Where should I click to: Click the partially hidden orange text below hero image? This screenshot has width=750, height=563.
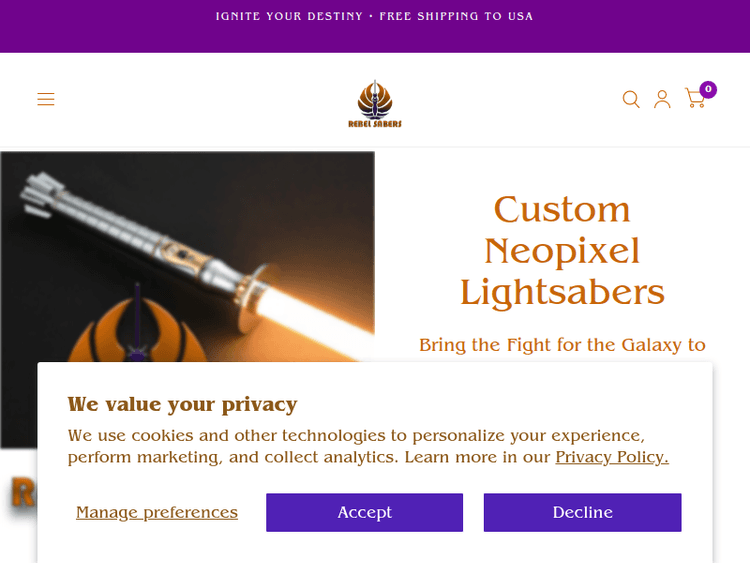pyautogui.click(x=23, y=493)
